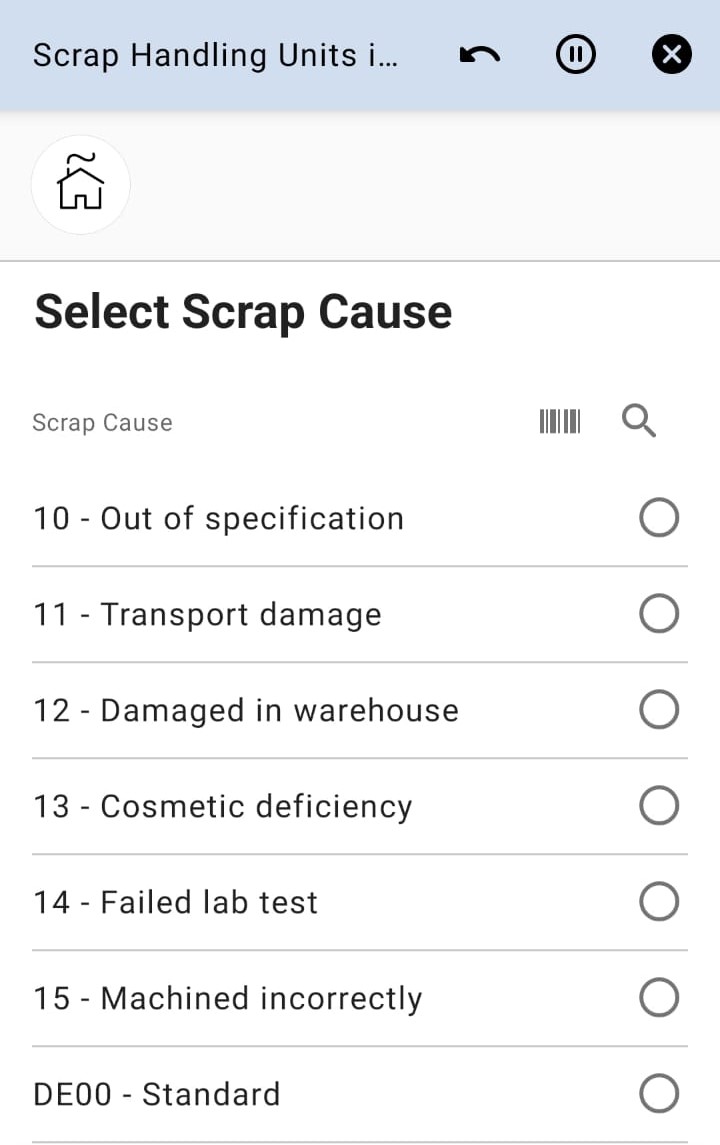The width and height of the screenshot is (720, 1145).
Task: Pick the Cosmetic deficiency radio button
Action: (x=659, y=806)
